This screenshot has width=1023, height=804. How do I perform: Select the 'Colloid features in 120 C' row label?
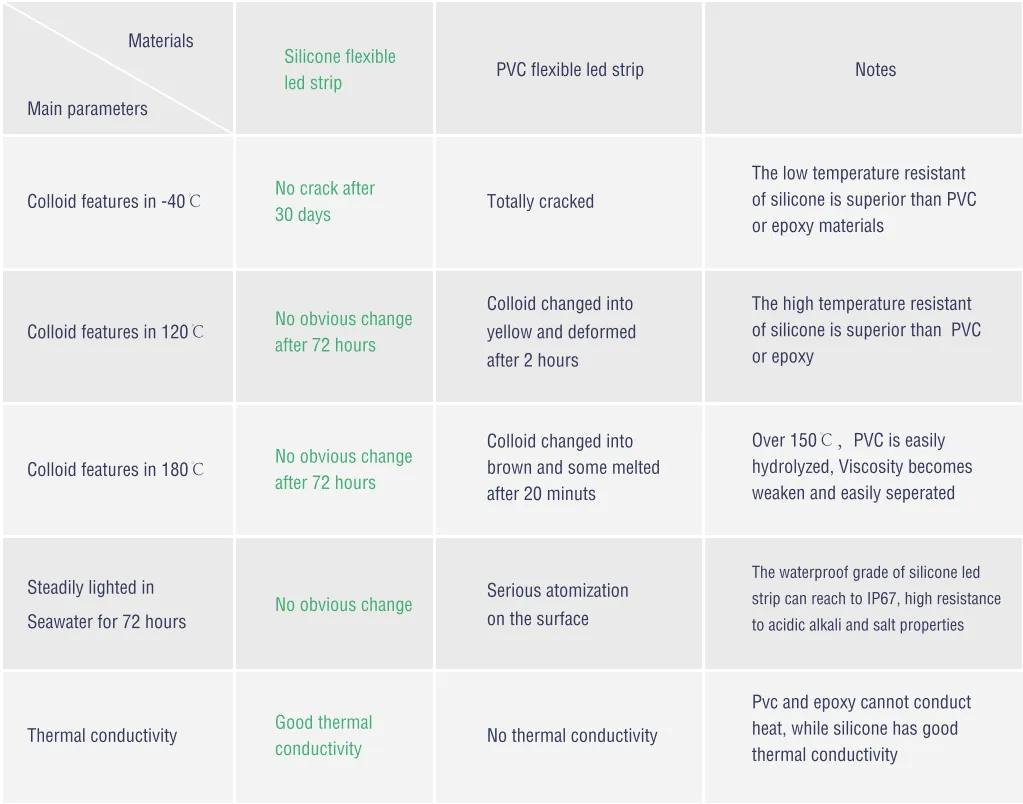[x=115, y=332]
